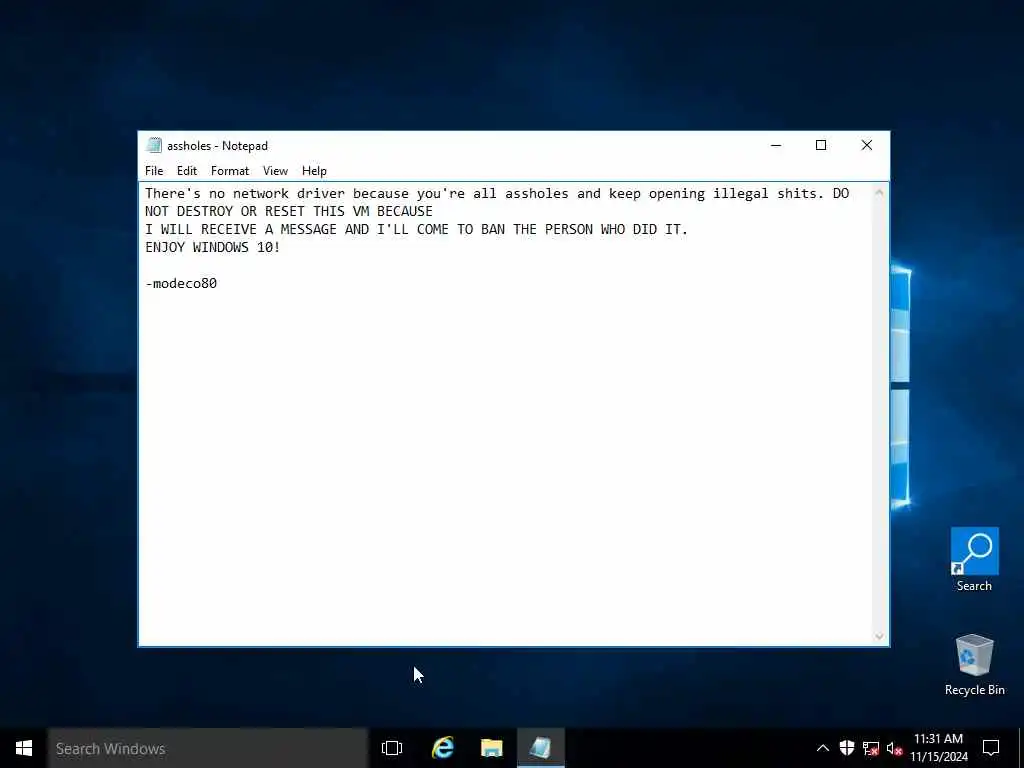Click the Notepad icon in title bar
The height and width of the screenshot is (768, 1024).
click(x=154, y=145)
